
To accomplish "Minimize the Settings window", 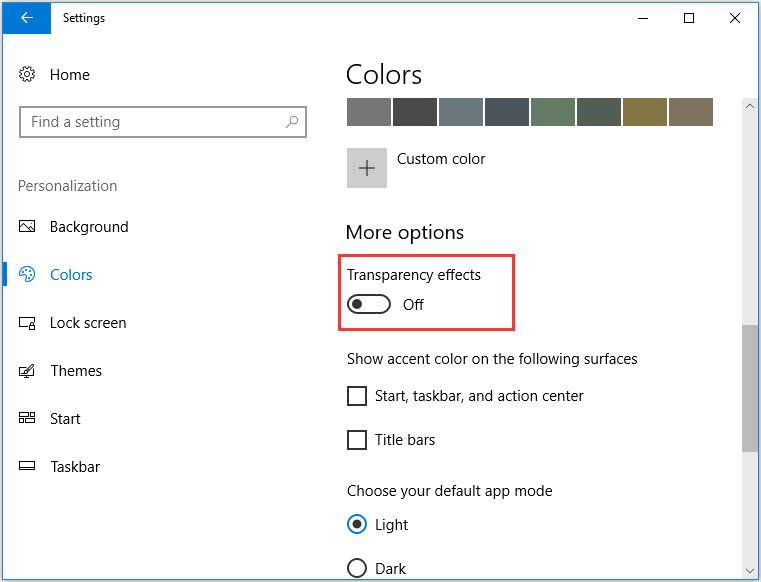I will click(x=643, y=18).
